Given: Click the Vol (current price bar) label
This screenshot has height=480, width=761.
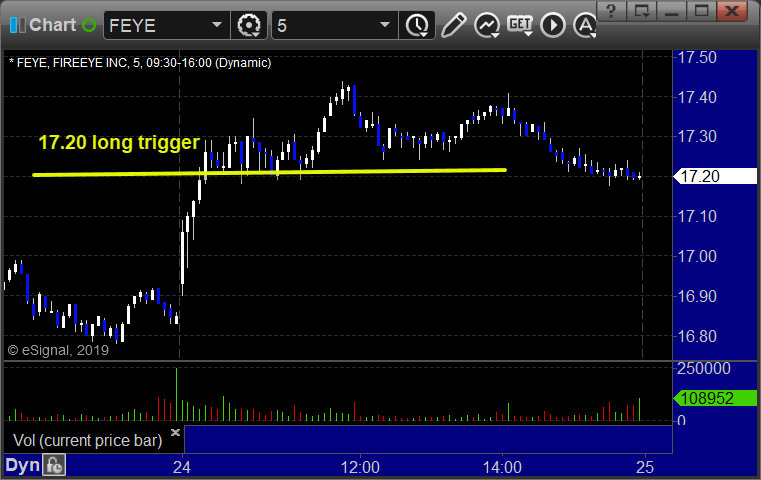Looking at the screenshot, I should [x=87, y=440].
